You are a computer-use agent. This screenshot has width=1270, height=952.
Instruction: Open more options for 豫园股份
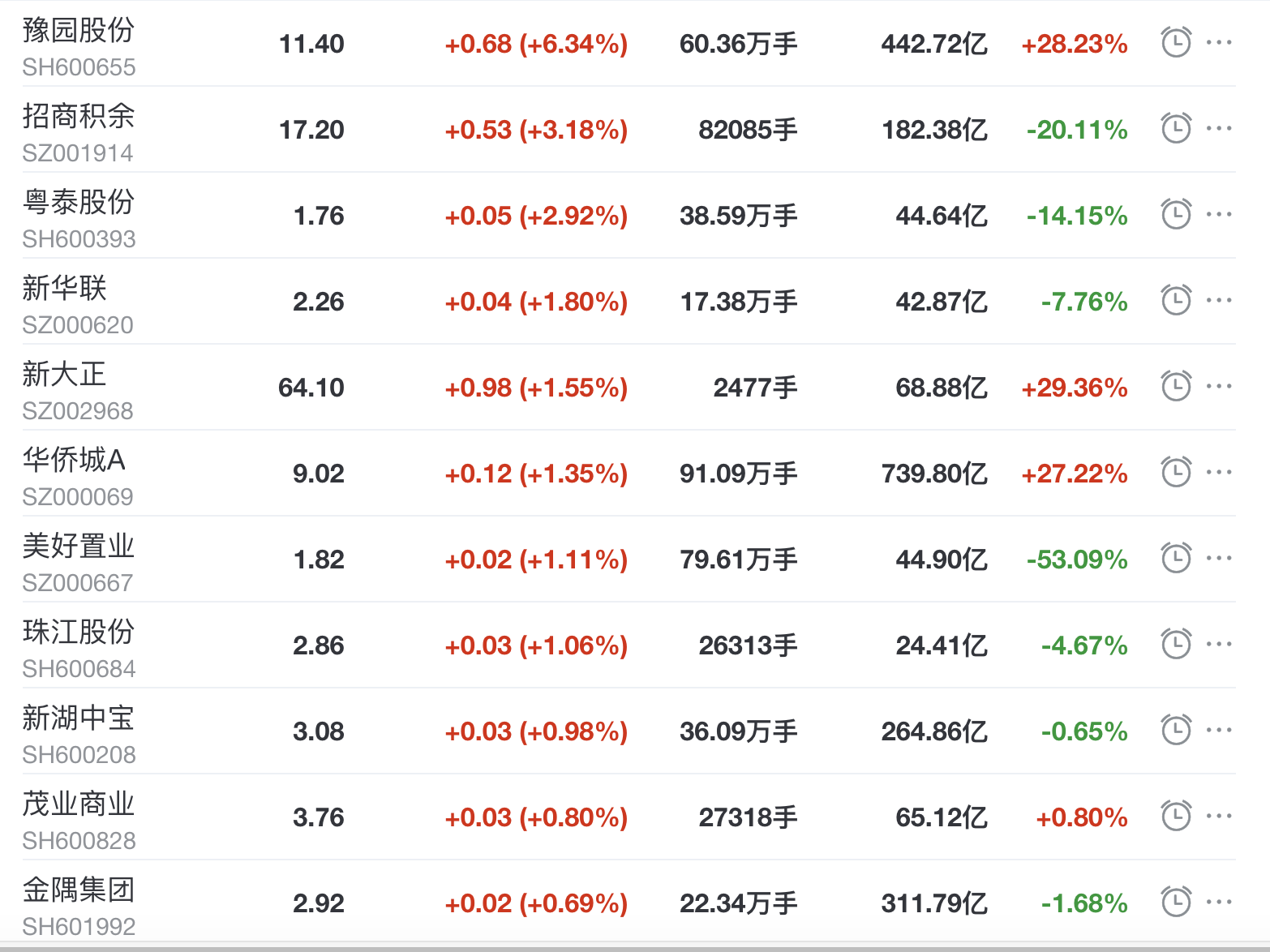pyautogui.click(x=1219, y=42)
